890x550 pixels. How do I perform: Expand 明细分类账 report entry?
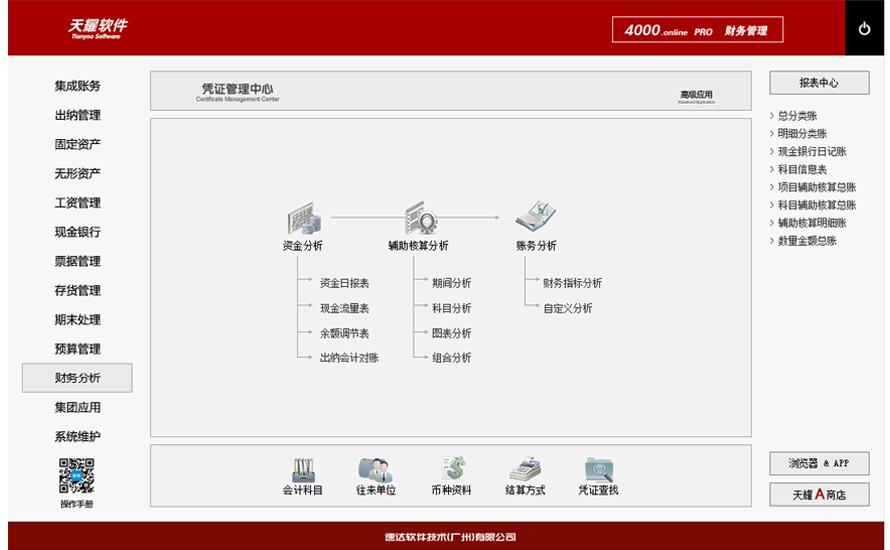pyautogui.click(x=802, y=134)
